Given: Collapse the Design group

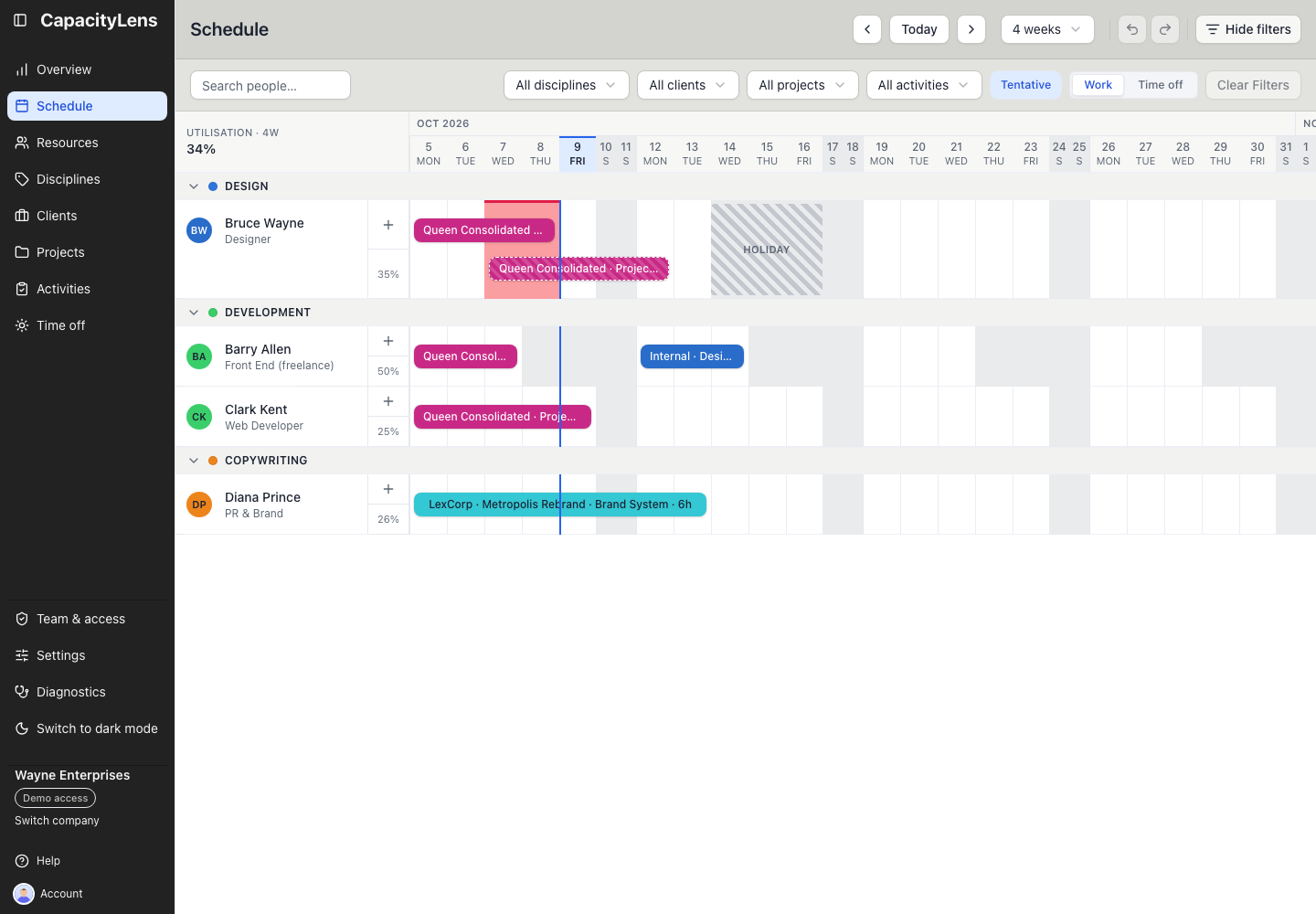Looking at the screenshot, I should 194,186.
